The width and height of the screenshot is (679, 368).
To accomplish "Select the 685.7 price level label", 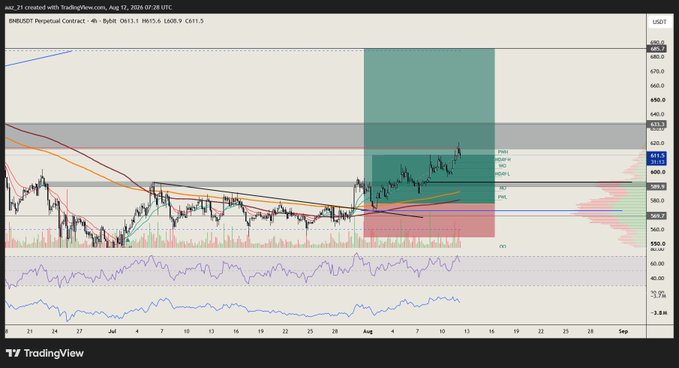I will pos(658,49).
